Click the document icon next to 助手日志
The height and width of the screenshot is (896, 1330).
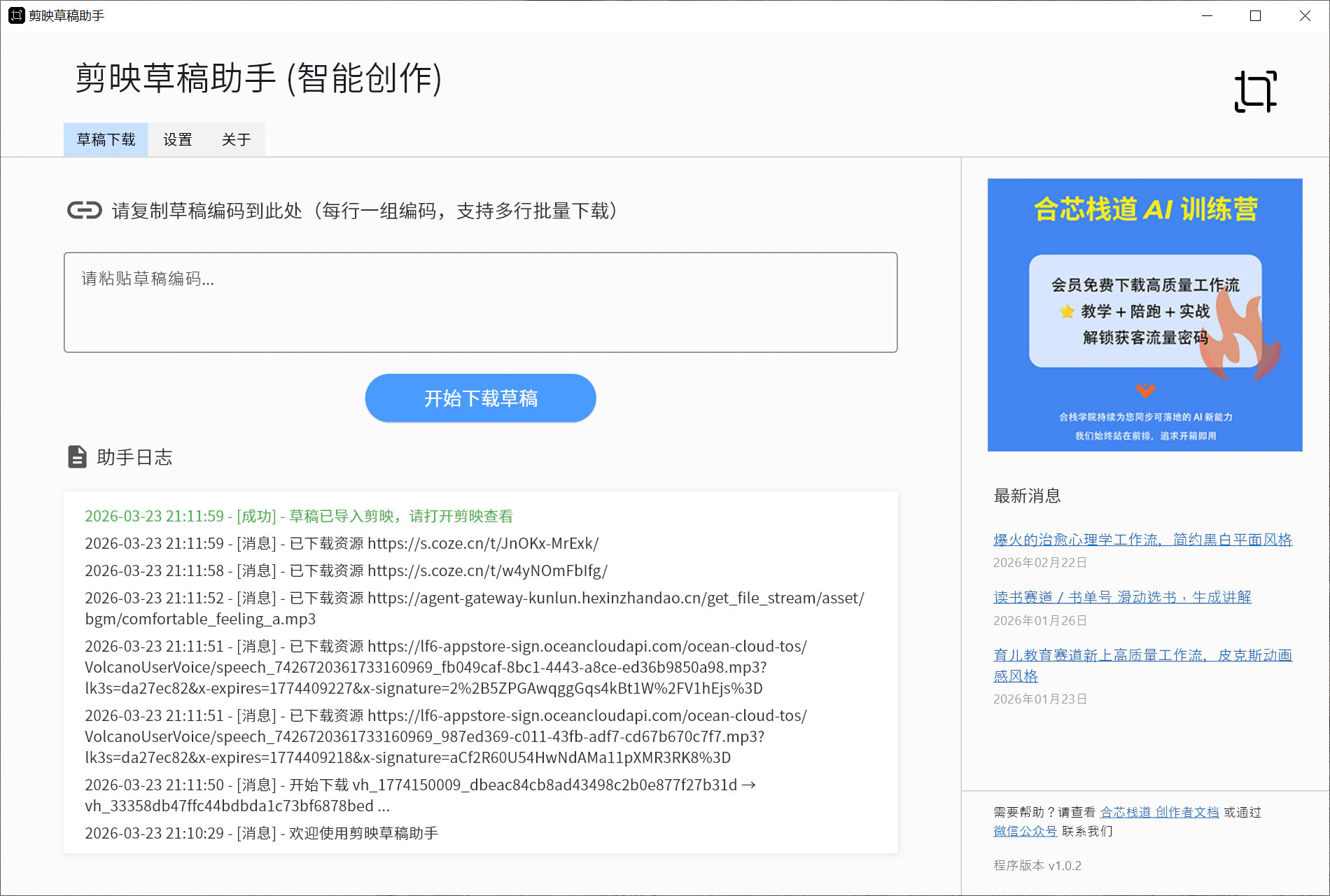(x=77, y=456)
